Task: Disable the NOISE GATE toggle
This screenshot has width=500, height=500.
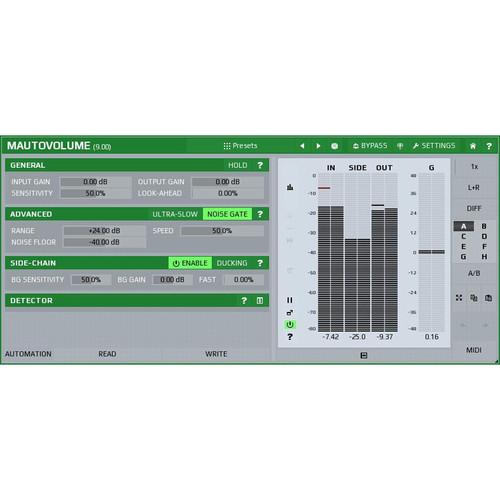Action: (227, 214)
